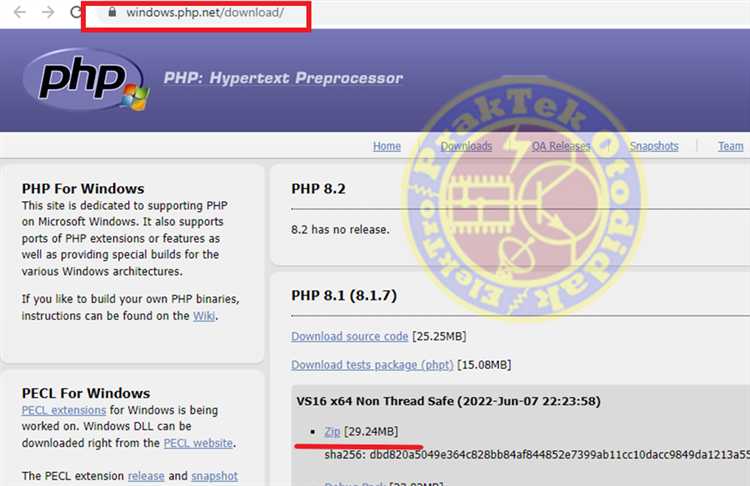Click the padlock site info icon
Screen dimensions: 750x486
coord(112,12)
